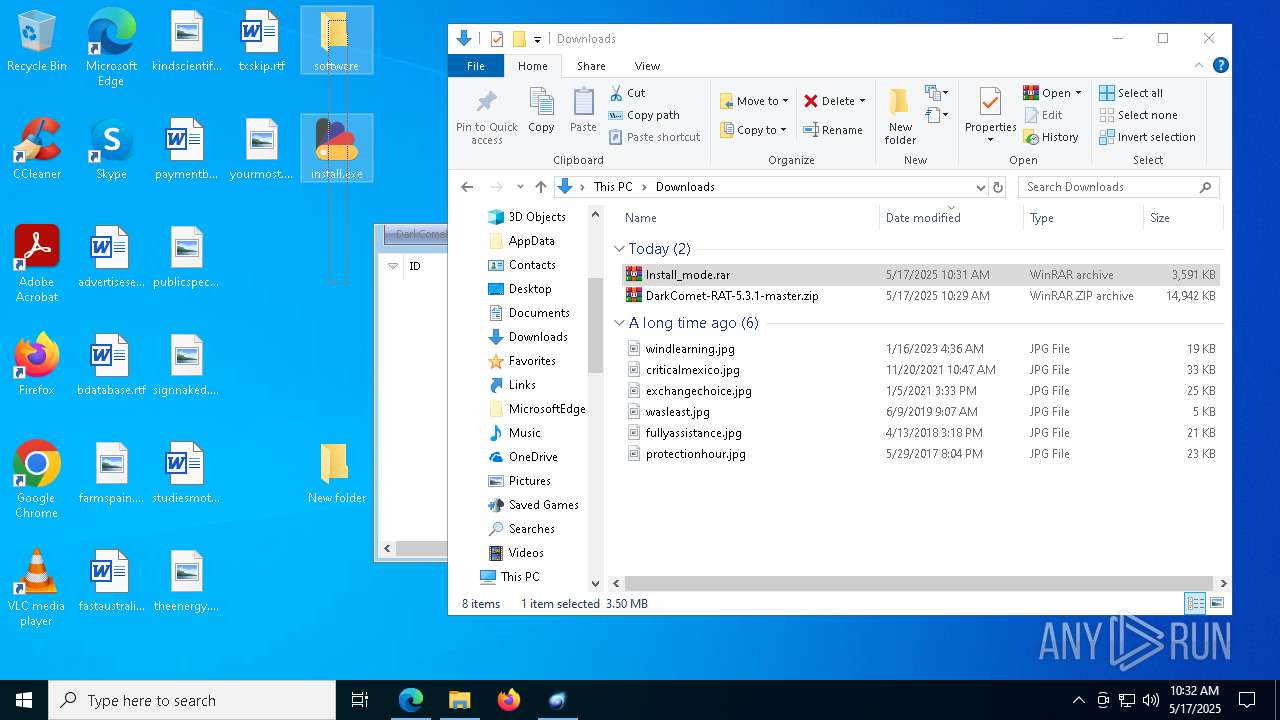1280x720 pixels.
Task: Sort files by Size column
Action: coord(1183,218)
